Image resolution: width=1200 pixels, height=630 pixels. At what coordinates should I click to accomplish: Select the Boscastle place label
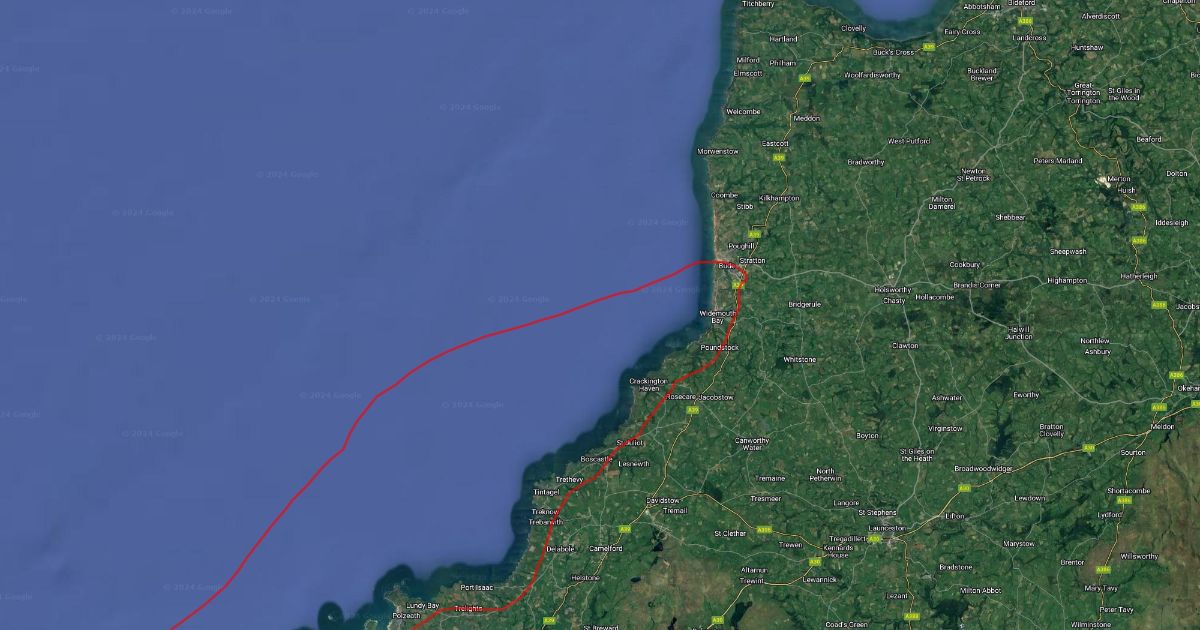tap(597, 458)
